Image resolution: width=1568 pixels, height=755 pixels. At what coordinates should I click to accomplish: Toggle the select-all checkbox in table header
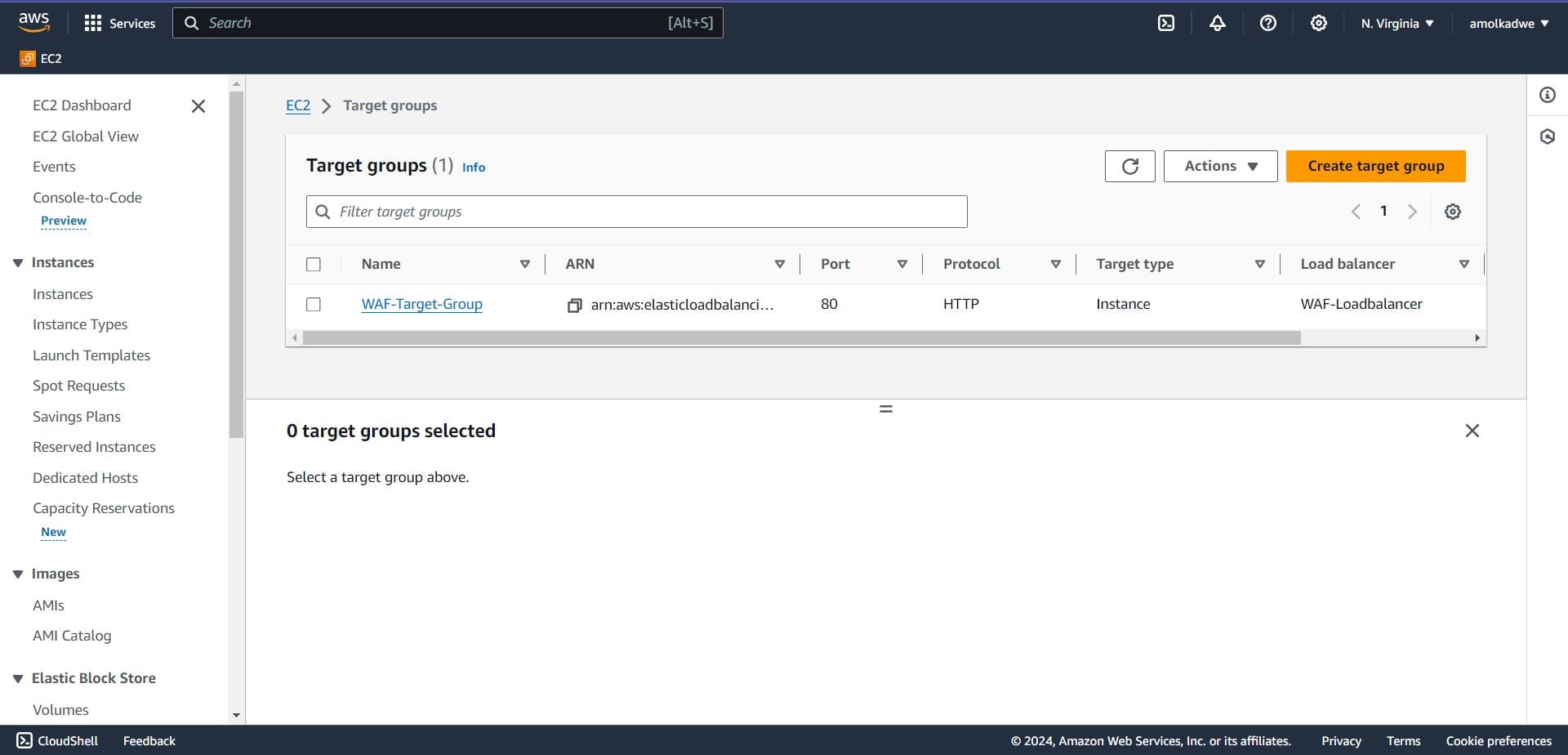pyautogui.click(x=313, y=264)
